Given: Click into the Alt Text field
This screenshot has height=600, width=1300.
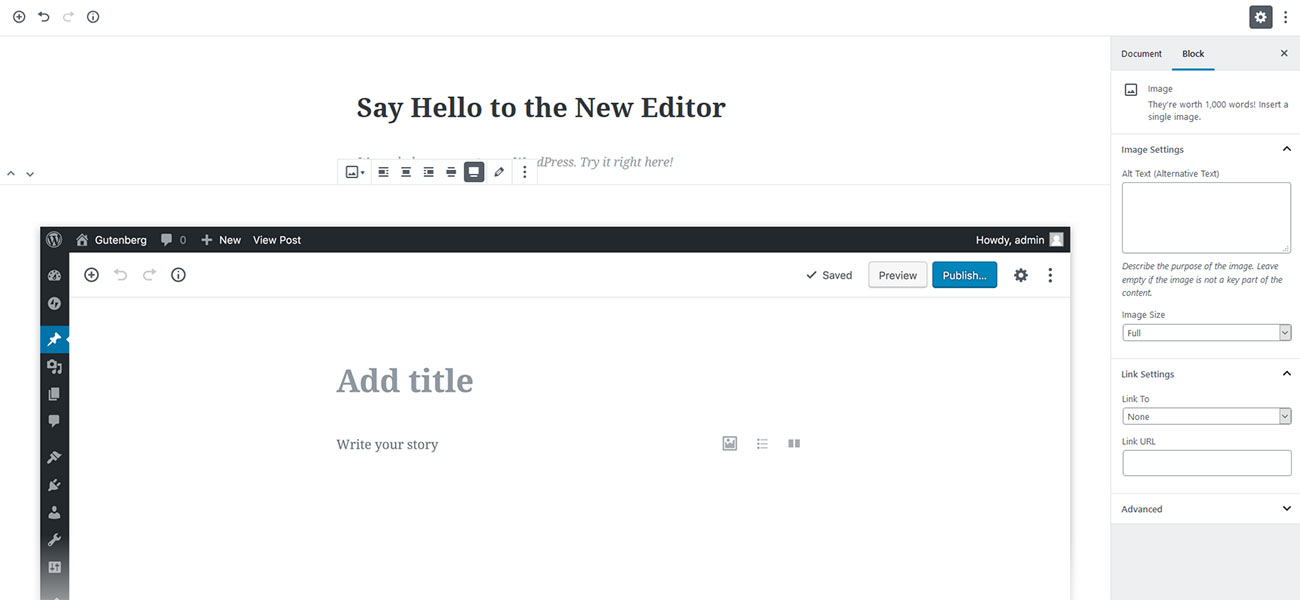Looking at the screenshot, I should tap(1207, 218).
